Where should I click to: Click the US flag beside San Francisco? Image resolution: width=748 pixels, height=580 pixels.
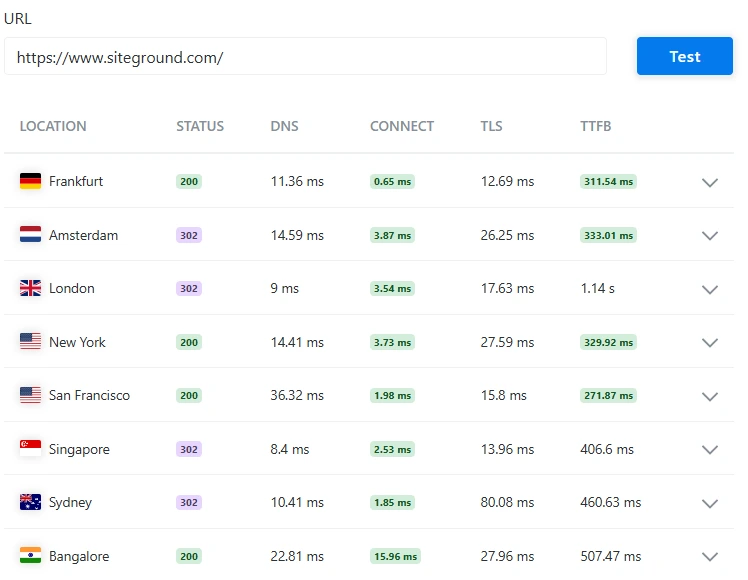click(x=31, y=395)
